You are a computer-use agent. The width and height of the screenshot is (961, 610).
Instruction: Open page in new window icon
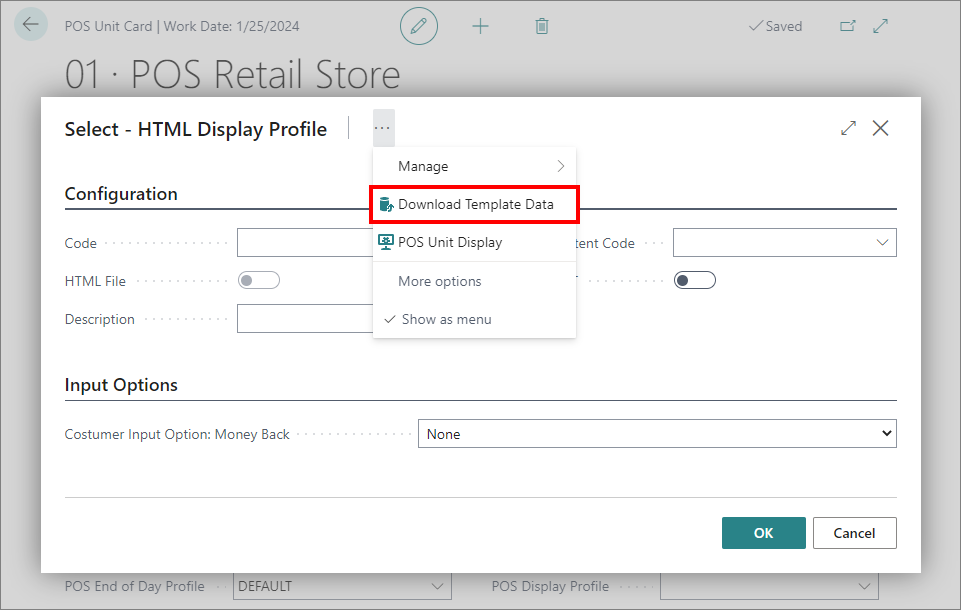coord(848,26)
